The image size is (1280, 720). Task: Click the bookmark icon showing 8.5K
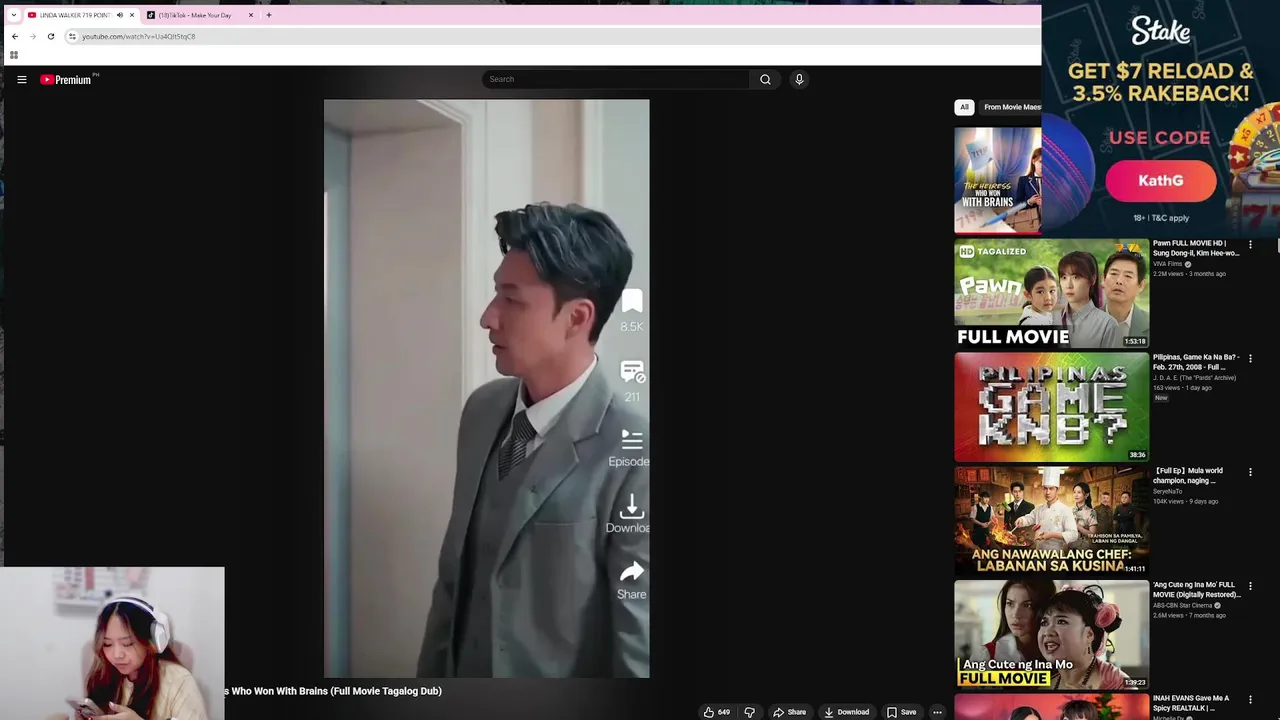[631, 302]
